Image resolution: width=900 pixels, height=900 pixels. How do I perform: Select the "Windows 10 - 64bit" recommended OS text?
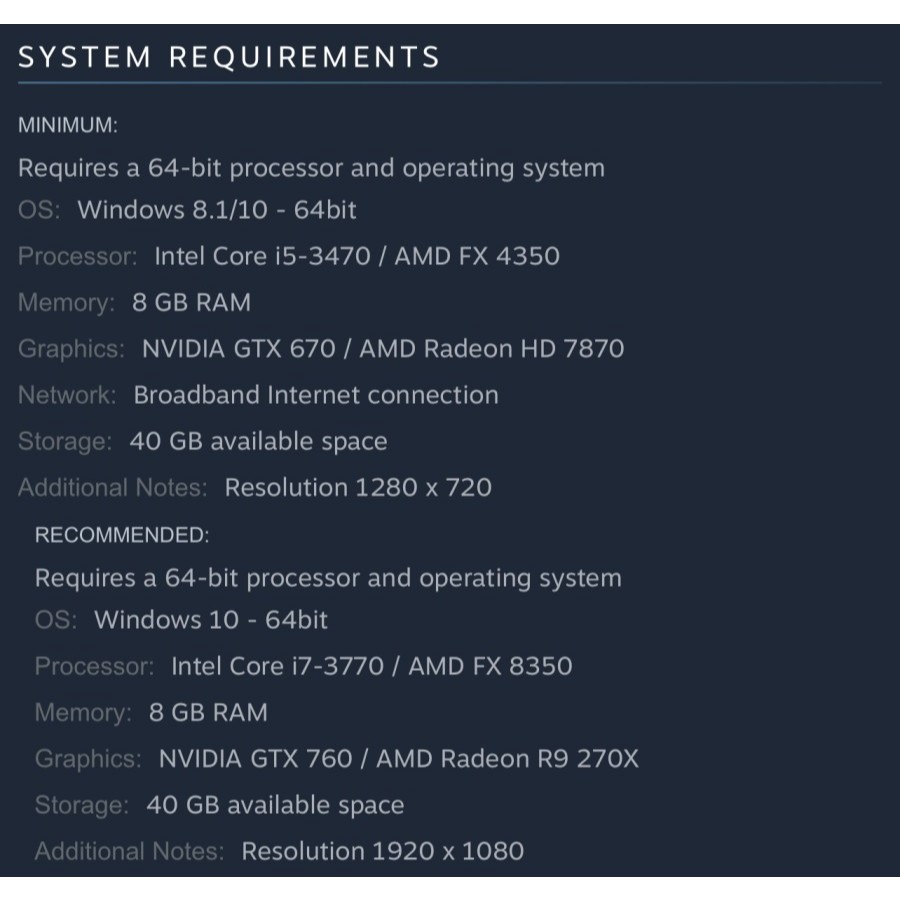pyautogui.click(x=210, y=620)
